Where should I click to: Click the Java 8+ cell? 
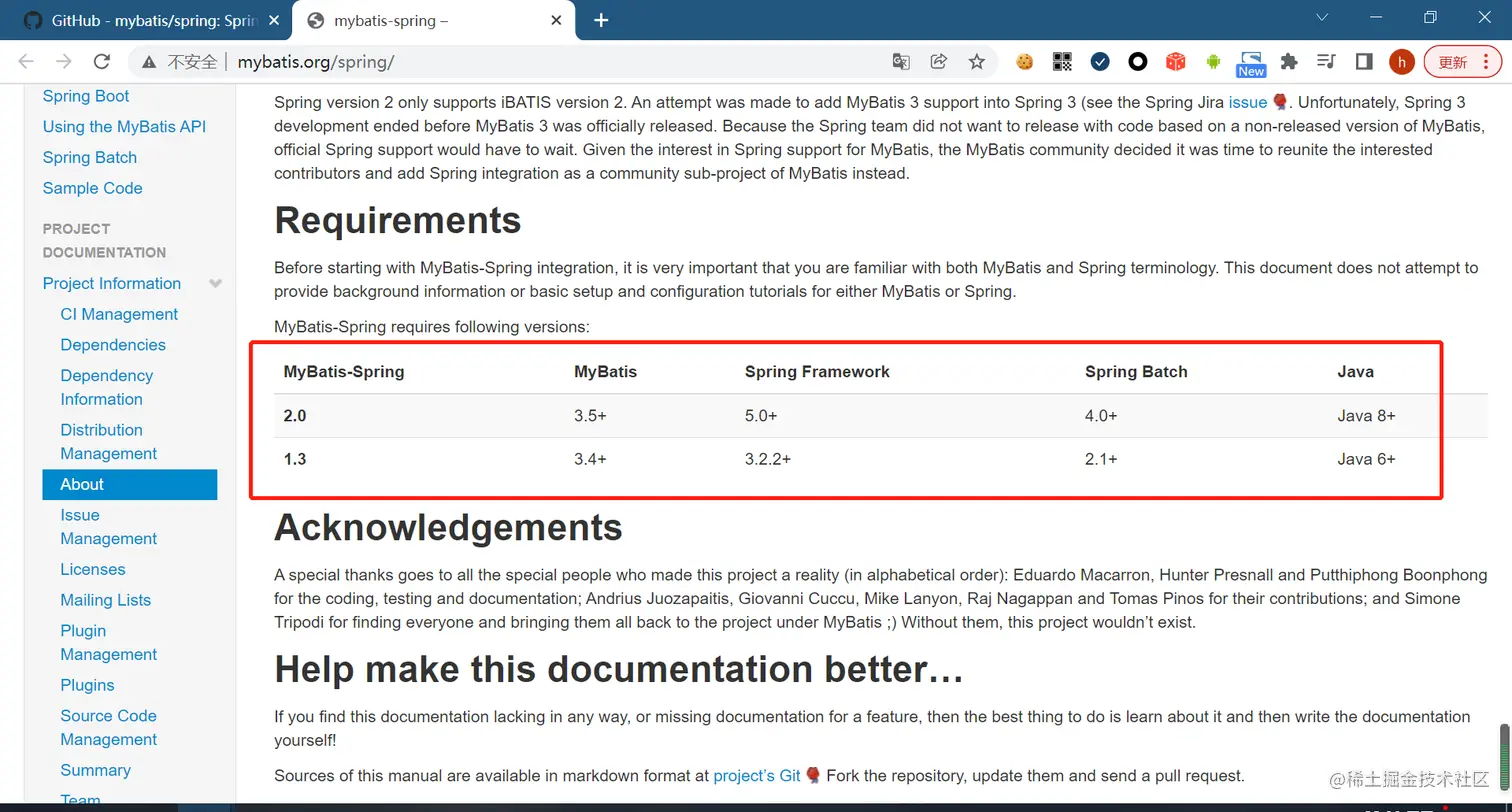click(1366, 416)
